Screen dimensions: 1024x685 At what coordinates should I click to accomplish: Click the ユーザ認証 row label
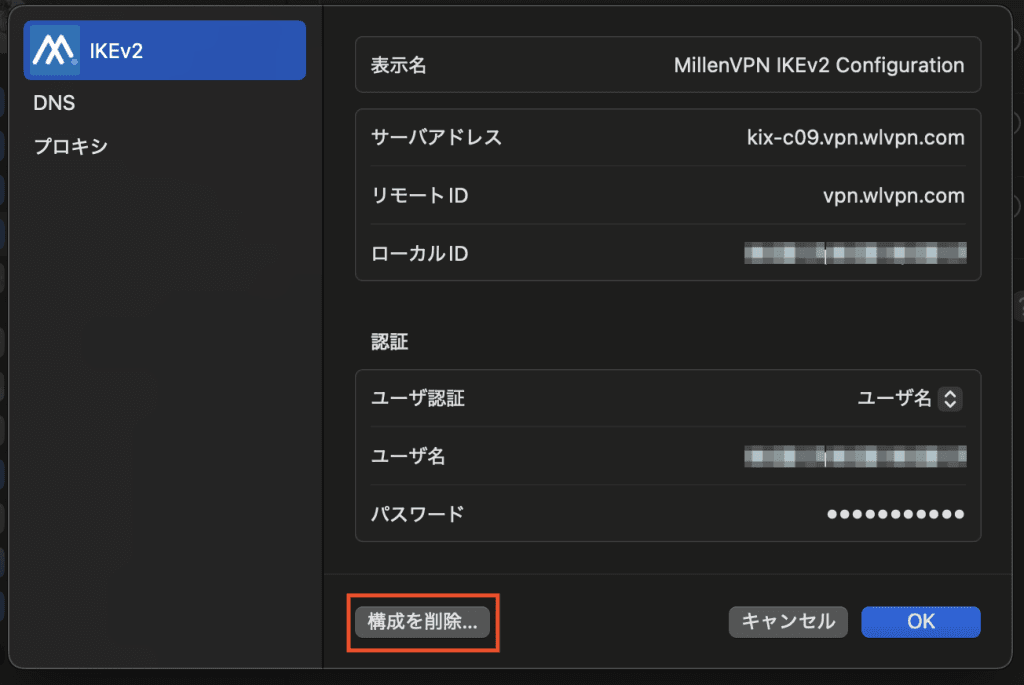point(417,399)
